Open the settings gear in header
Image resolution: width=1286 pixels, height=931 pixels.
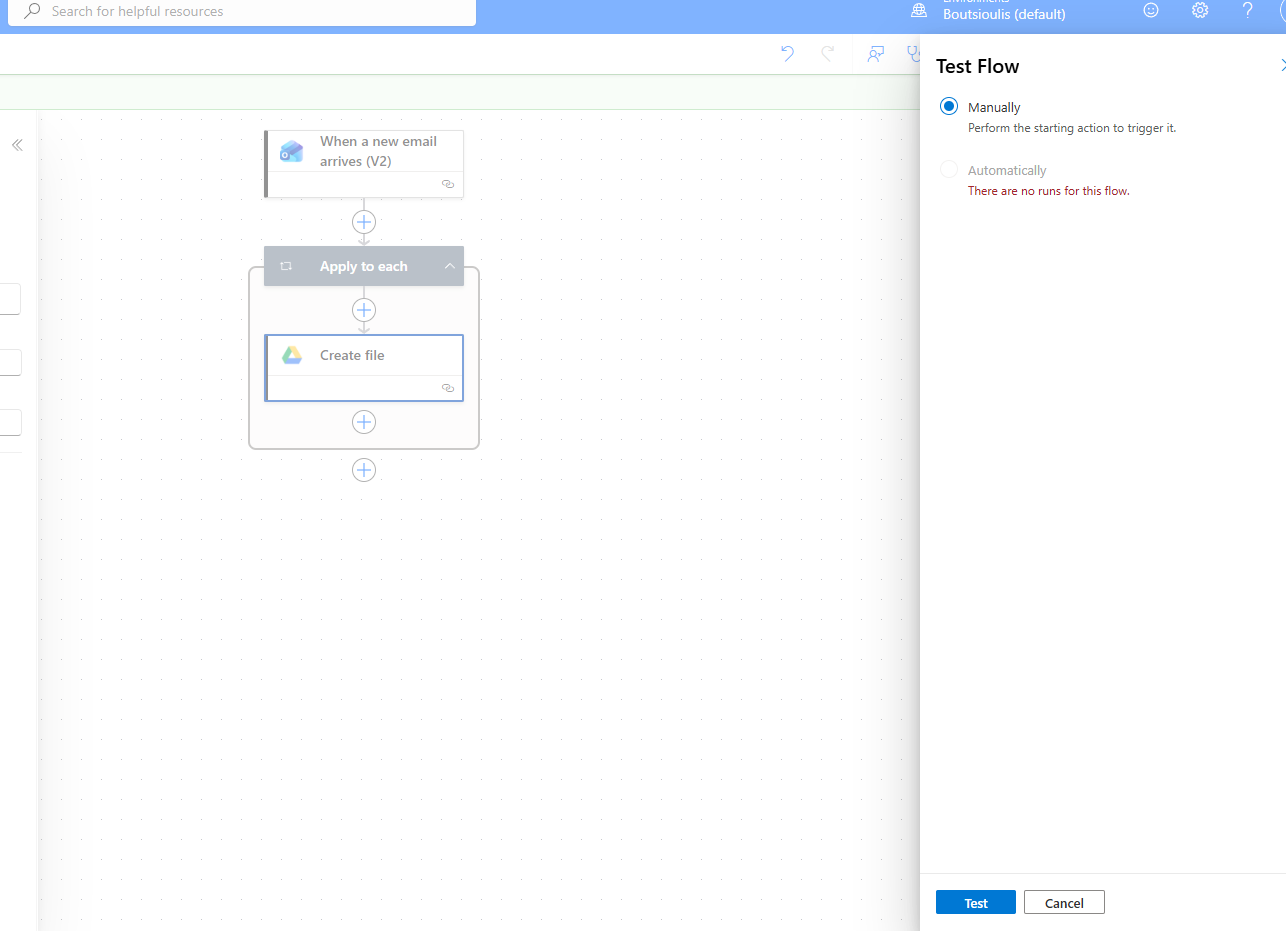point(1200,10)
